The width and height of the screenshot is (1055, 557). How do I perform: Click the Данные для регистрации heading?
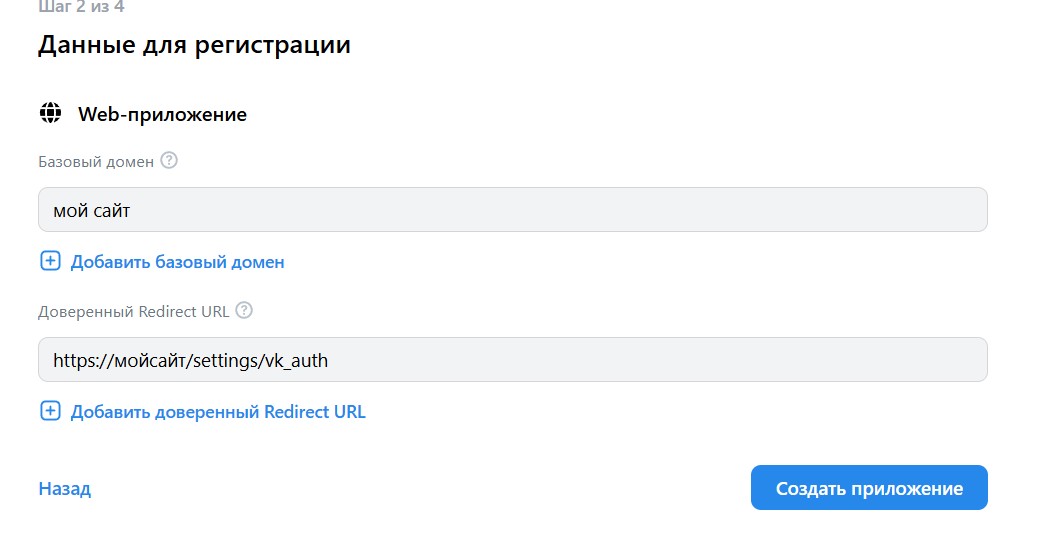click(194, 45)
